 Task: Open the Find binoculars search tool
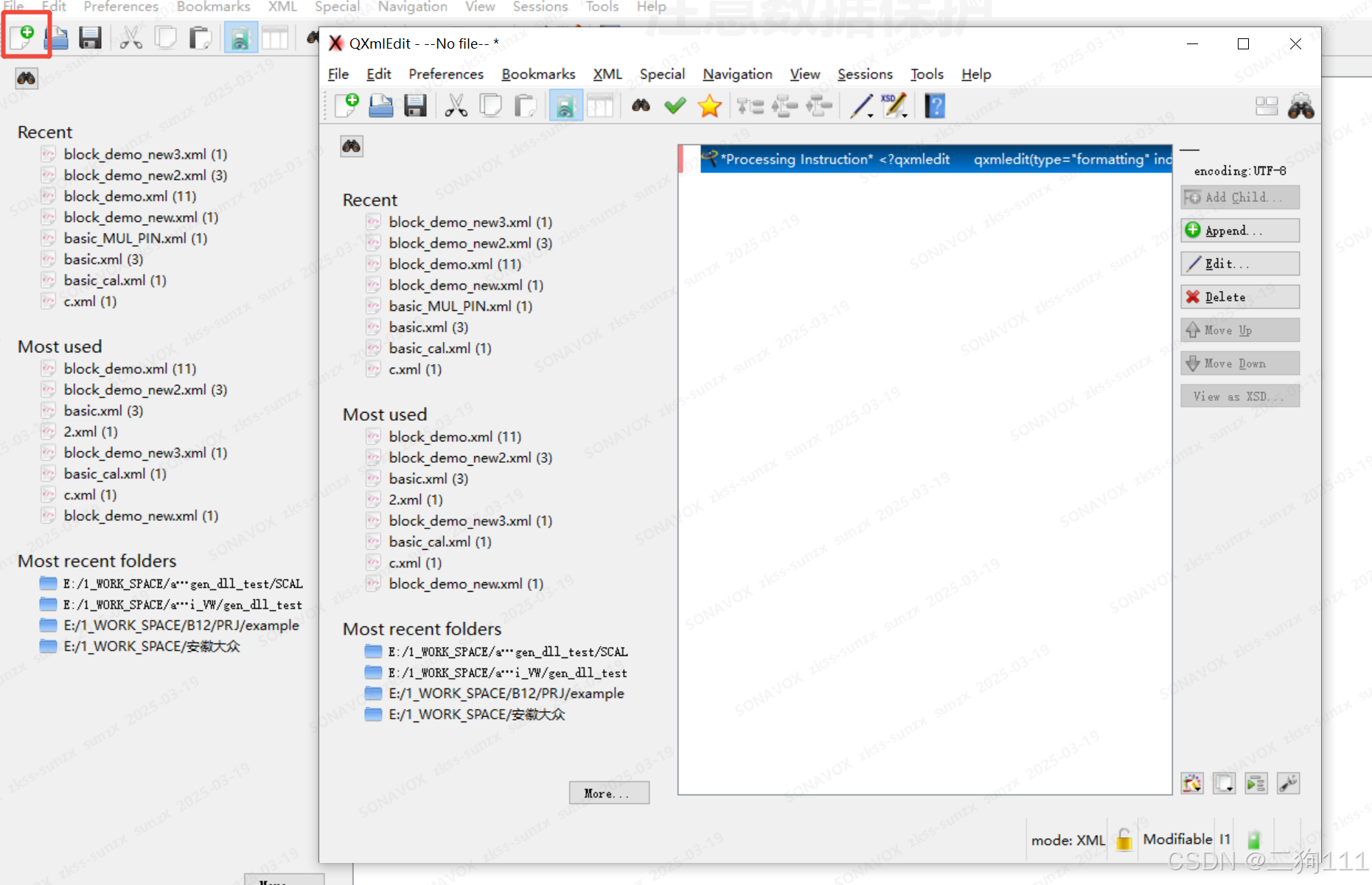640,105
